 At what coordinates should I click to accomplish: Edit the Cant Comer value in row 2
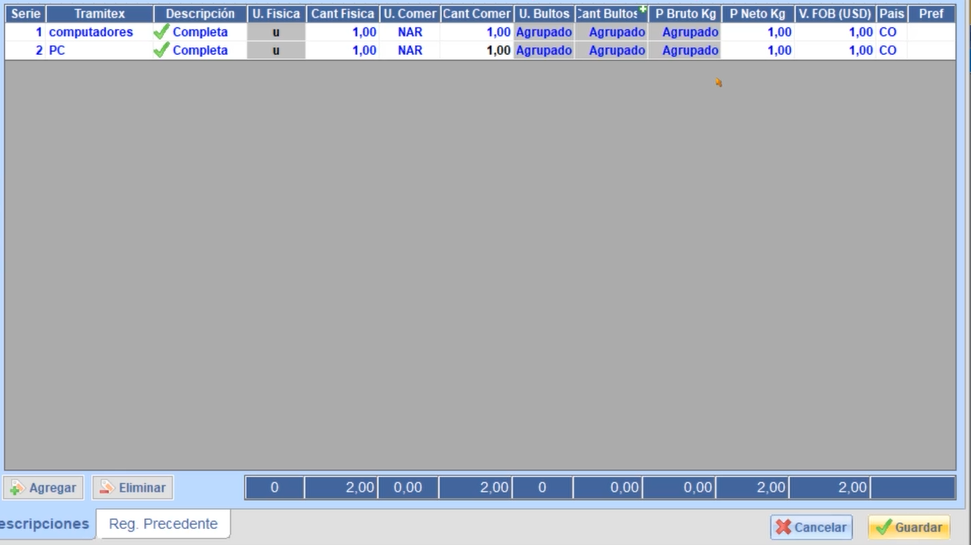tap(477, 50)
